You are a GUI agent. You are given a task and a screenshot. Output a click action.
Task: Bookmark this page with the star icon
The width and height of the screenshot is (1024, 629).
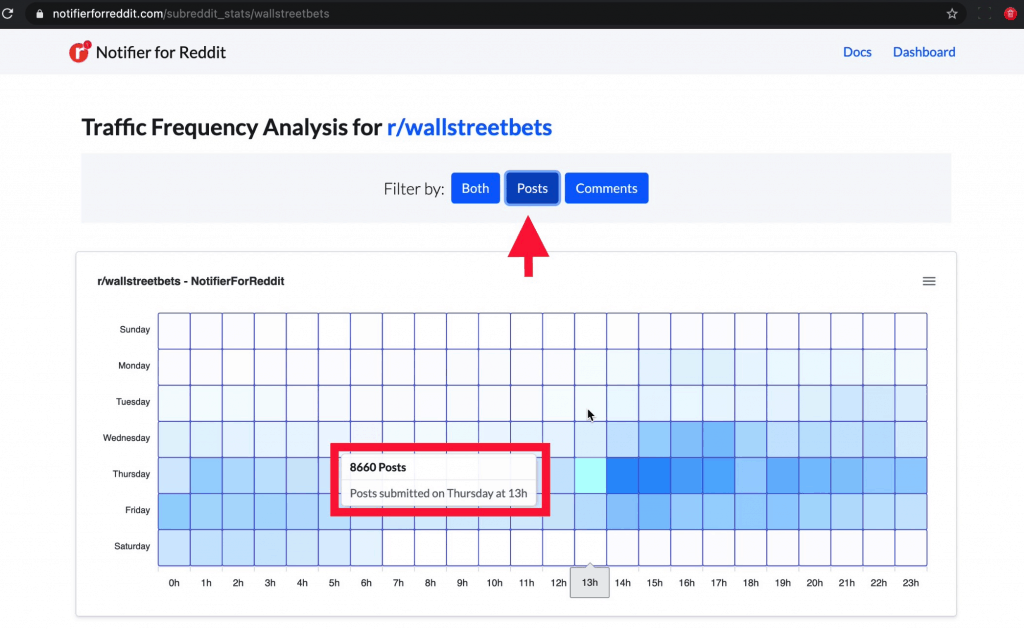(952, 14)
